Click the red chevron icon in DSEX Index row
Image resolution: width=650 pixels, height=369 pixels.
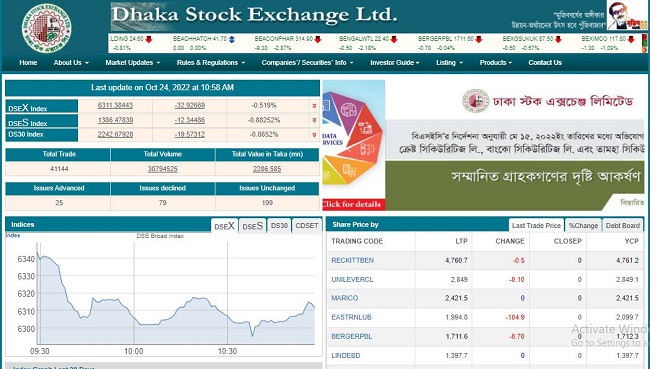tap(314, 106)
